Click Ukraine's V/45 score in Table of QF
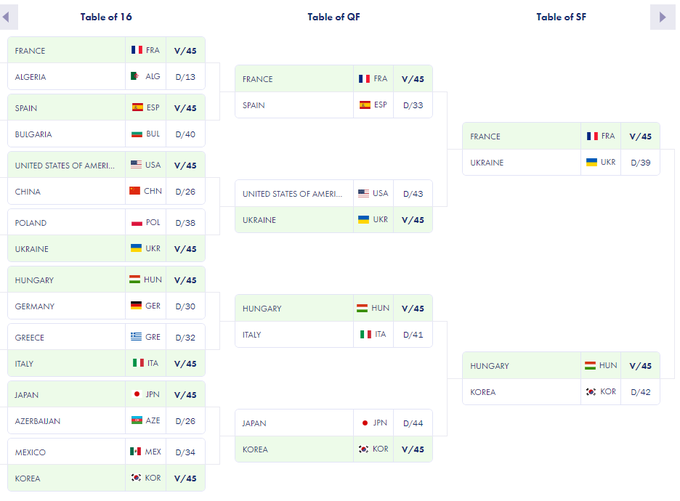The height and width of the screenshot is (501, 680). [412, 220]
